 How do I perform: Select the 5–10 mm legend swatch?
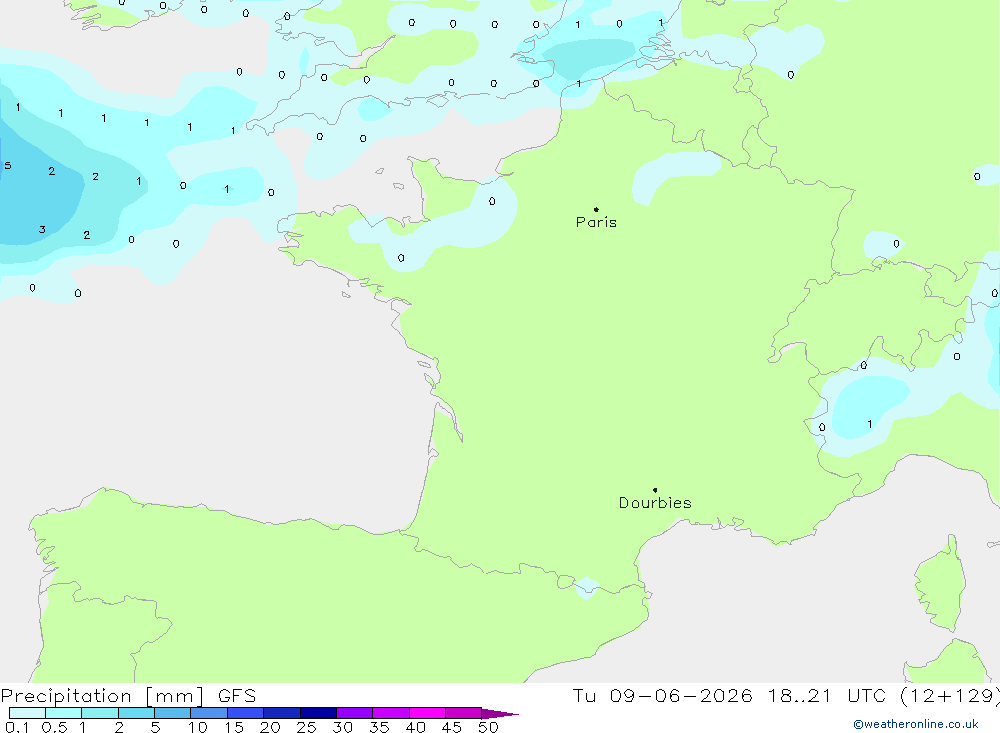[173, 713]
